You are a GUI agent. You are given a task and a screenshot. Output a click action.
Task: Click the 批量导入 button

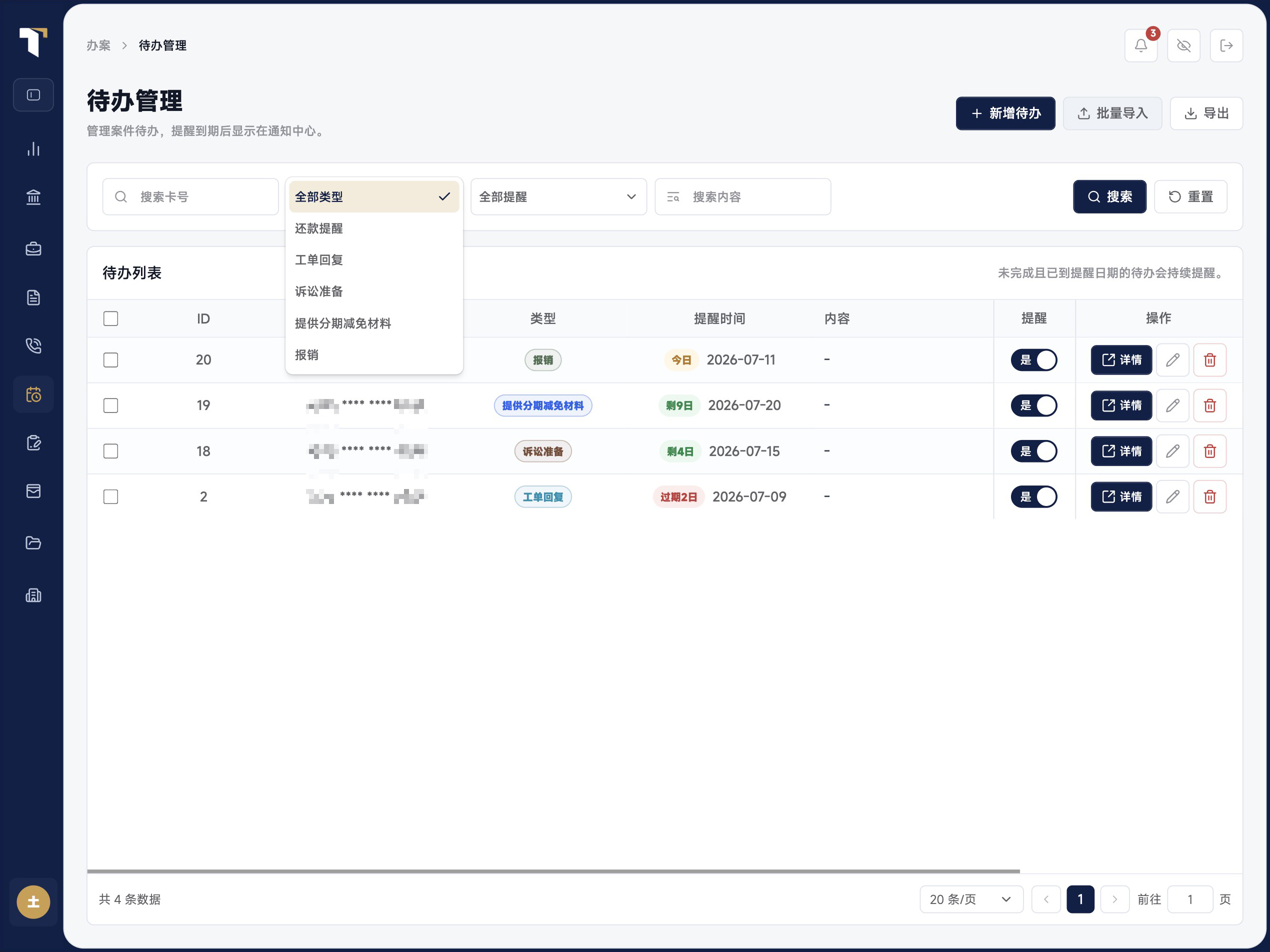click(x=1112, y=113)
